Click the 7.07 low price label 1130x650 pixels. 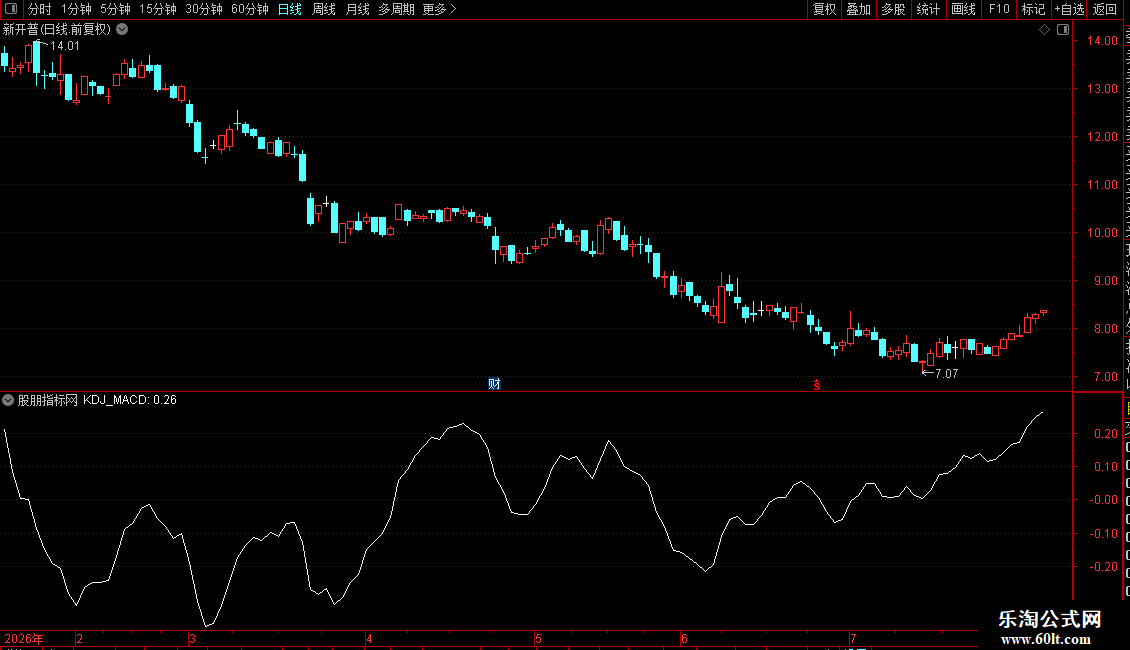pyautogui.click(x=946, y=374)
